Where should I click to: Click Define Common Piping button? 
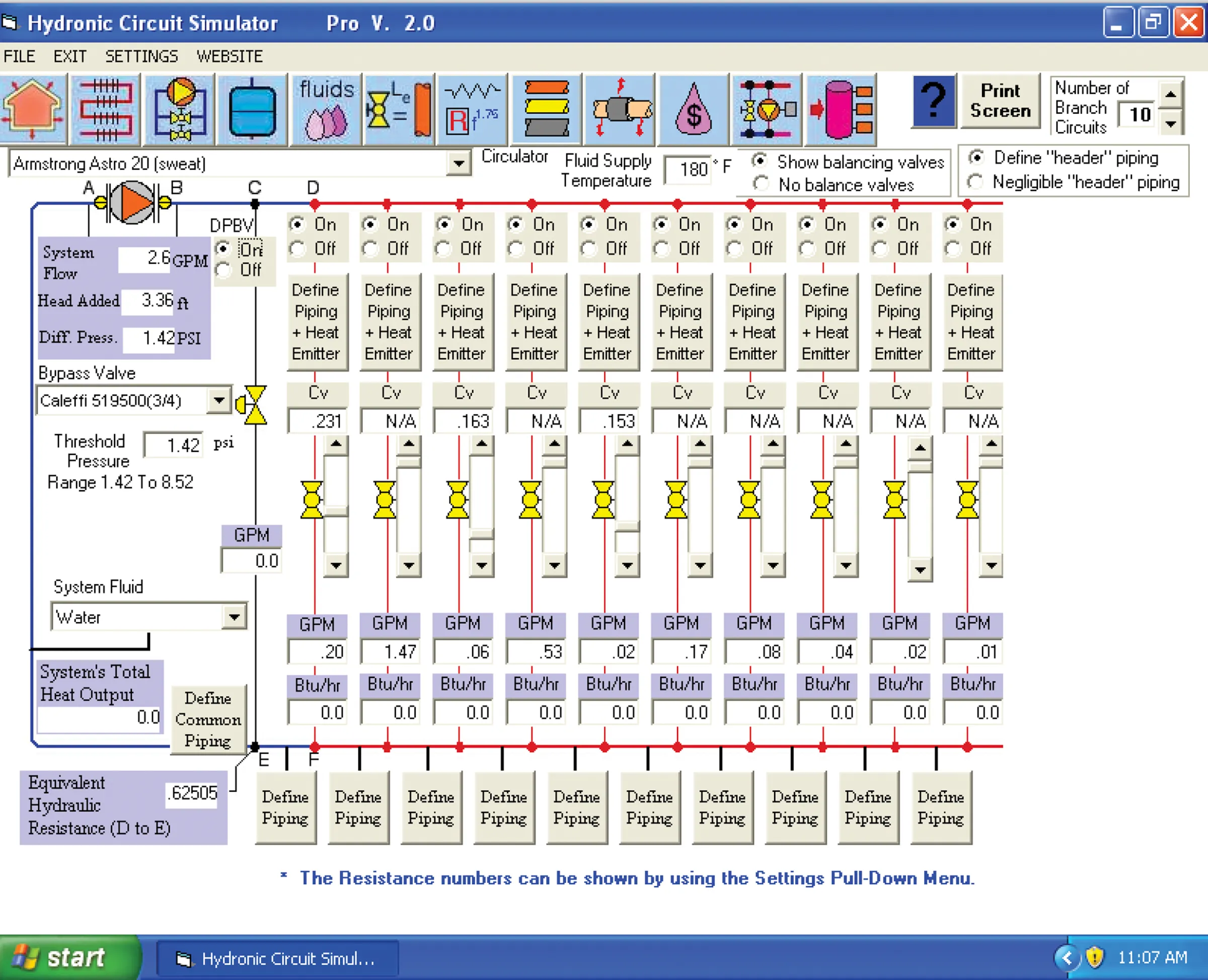[x=208, y=719]
